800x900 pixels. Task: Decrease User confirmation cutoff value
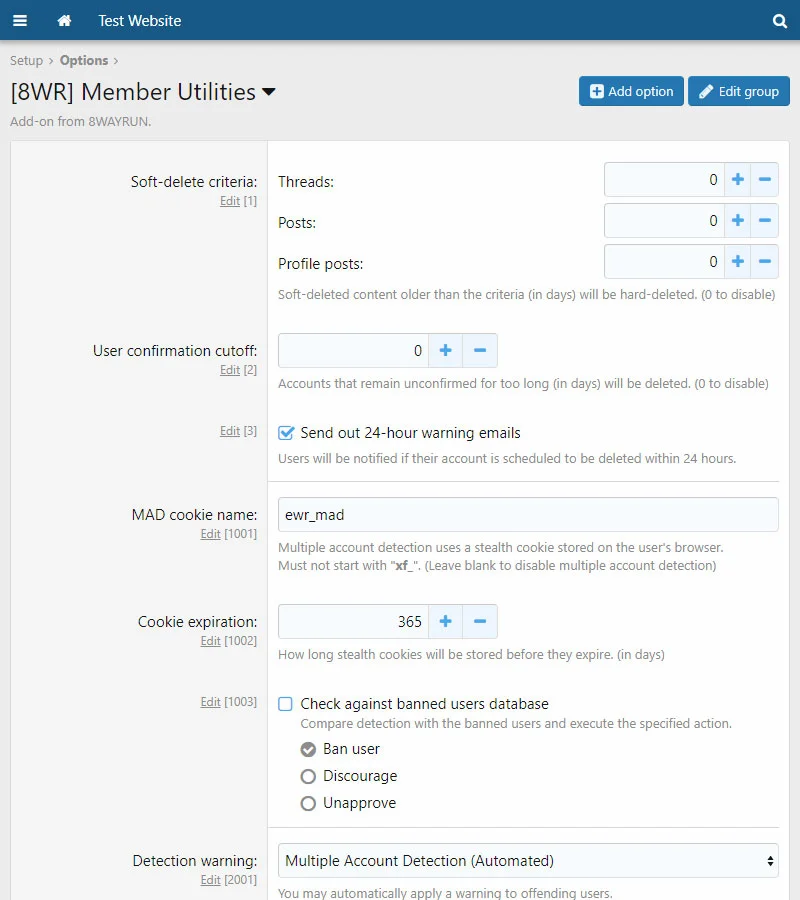[480, 351]
